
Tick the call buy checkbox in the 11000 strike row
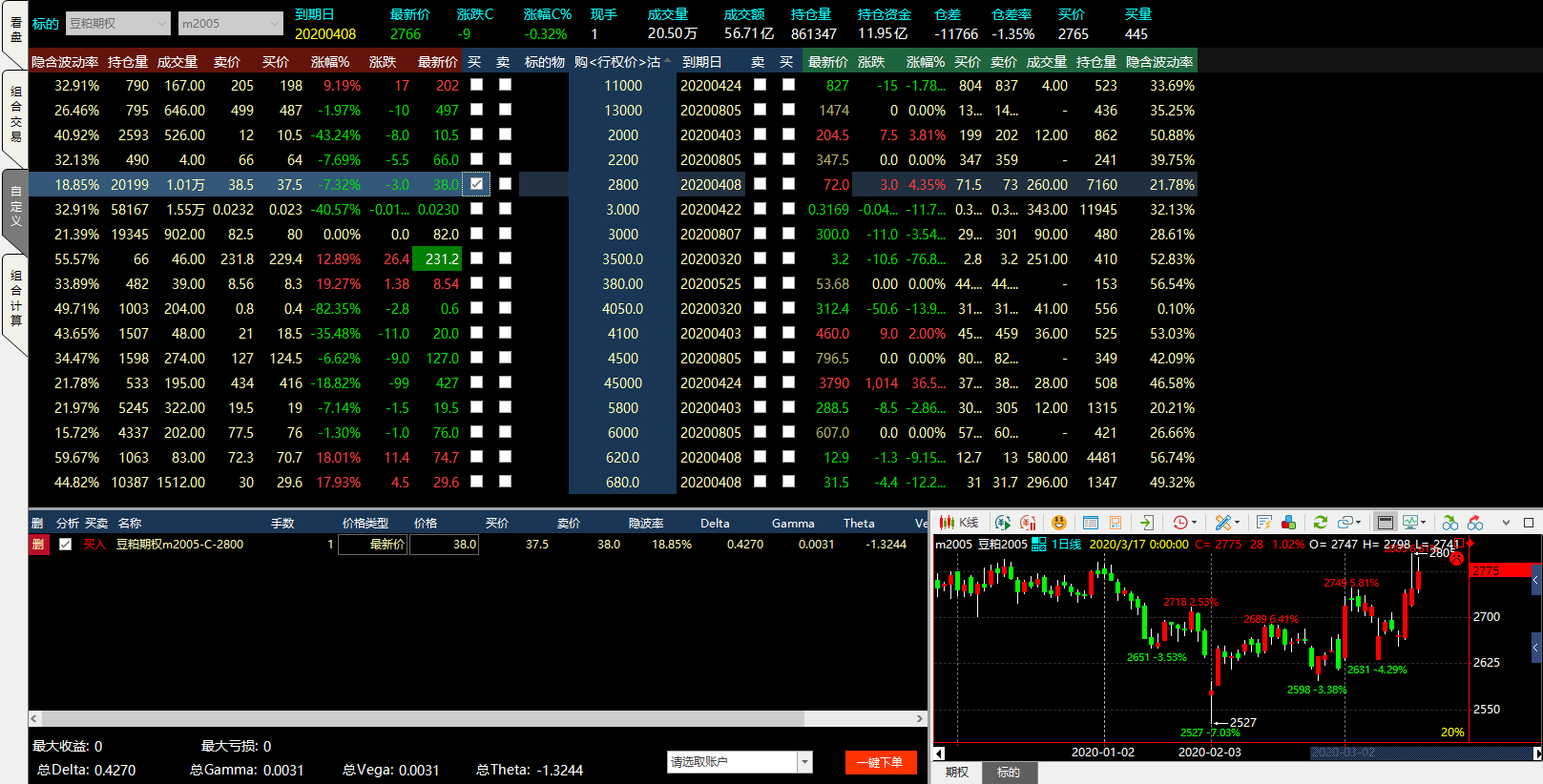point(476,85)
